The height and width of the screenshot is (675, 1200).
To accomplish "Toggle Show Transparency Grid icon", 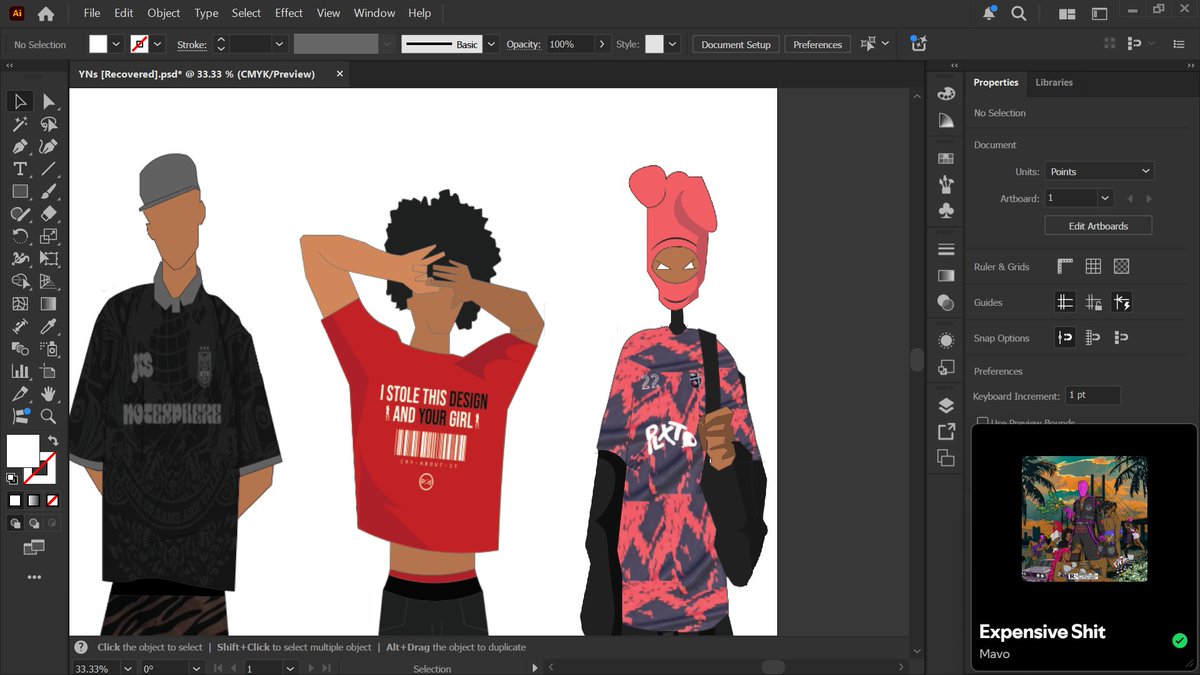I will [1121, 266].
